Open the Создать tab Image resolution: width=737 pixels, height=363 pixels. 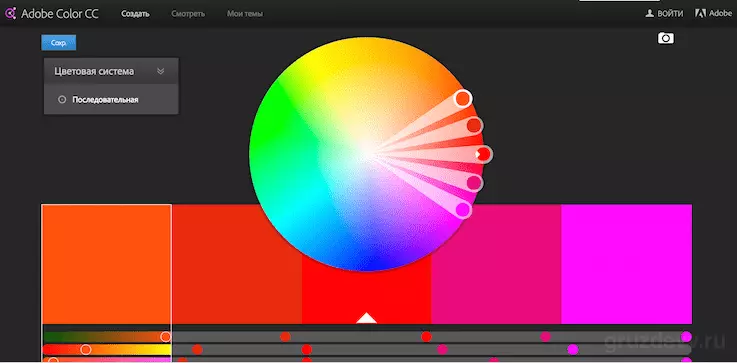point(135,14)
